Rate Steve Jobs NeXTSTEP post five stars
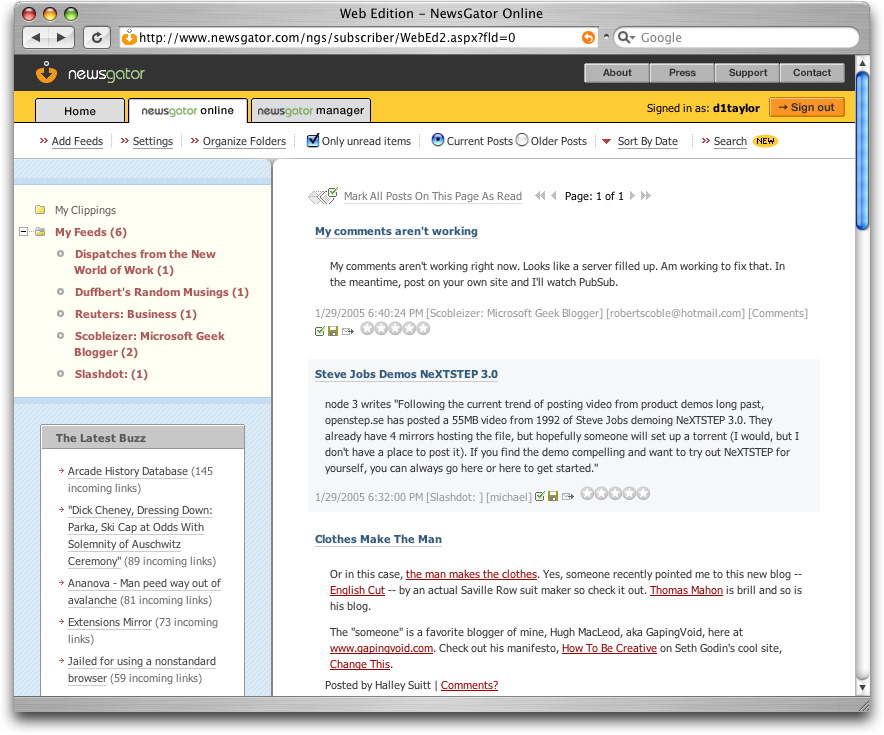 643,493
